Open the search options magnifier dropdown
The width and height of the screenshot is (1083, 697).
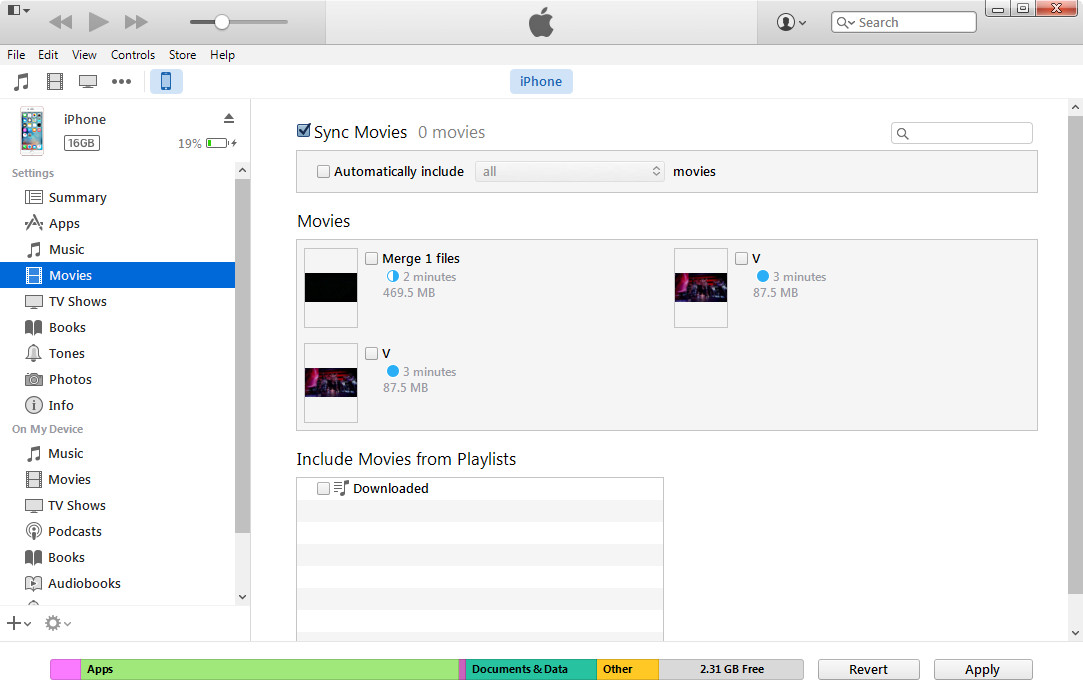845,22
